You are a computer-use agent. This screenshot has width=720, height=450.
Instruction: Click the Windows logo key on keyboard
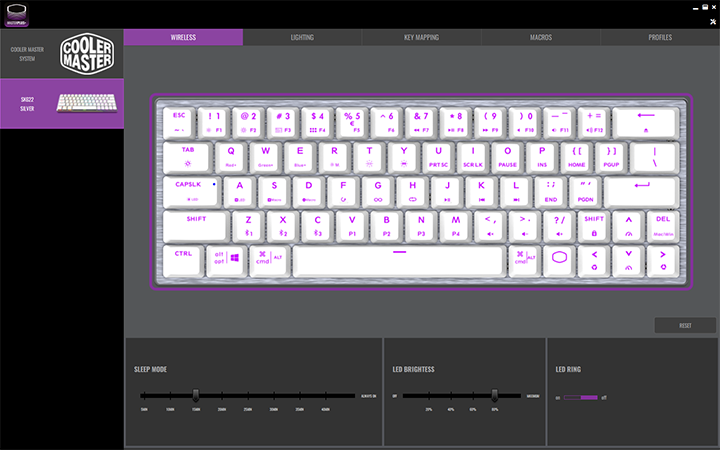[x=234, y=259]
